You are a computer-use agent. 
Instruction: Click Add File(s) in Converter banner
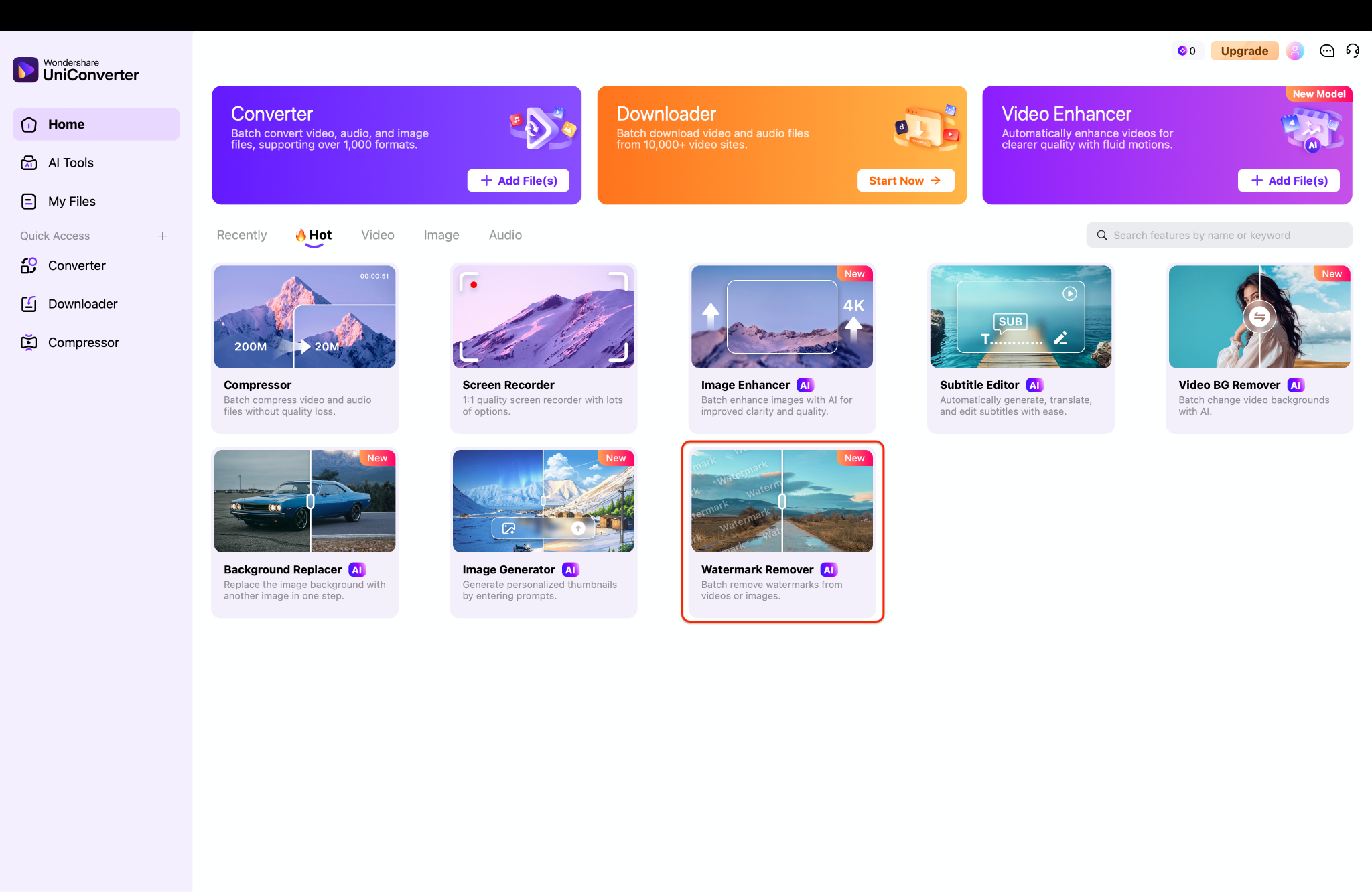pyautogui.click(x=519, y=181)
